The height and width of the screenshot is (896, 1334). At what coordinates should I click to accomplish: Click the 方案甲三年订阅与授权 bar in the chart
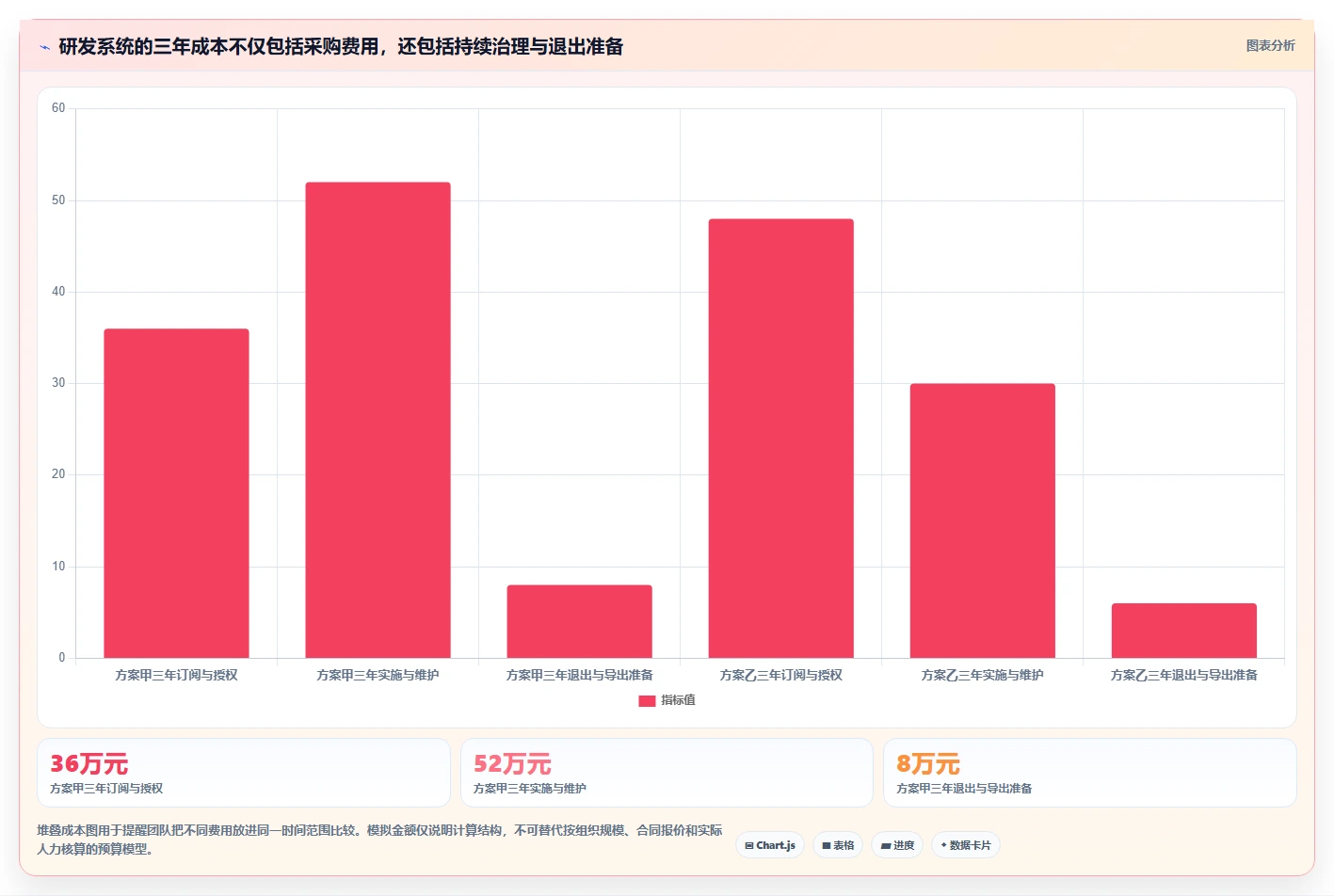pyautogui.click(x=176, y=493)
